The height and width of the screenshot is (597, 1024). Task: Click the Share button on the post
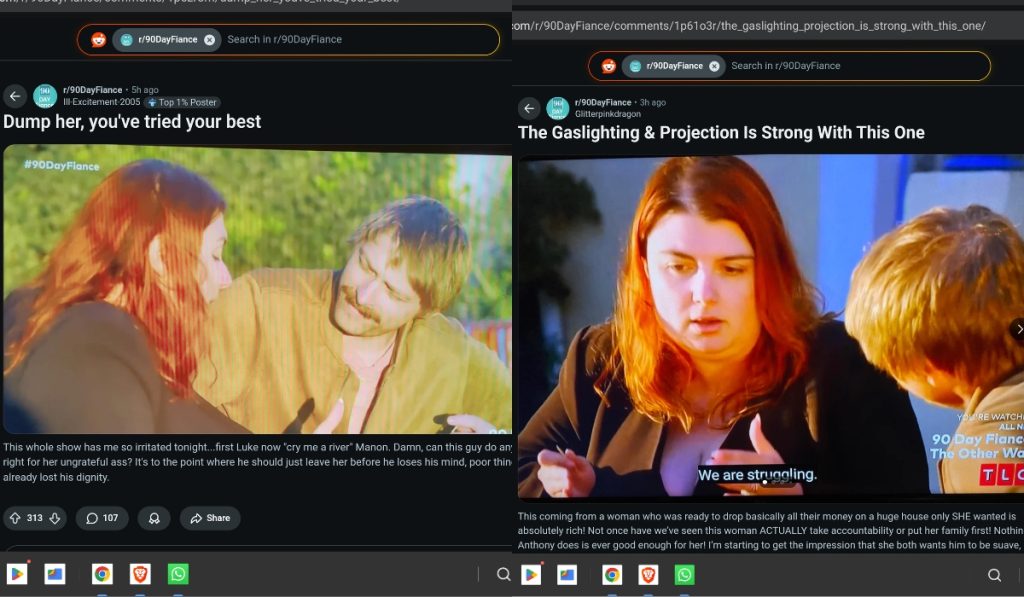click(x=209, y=518)
